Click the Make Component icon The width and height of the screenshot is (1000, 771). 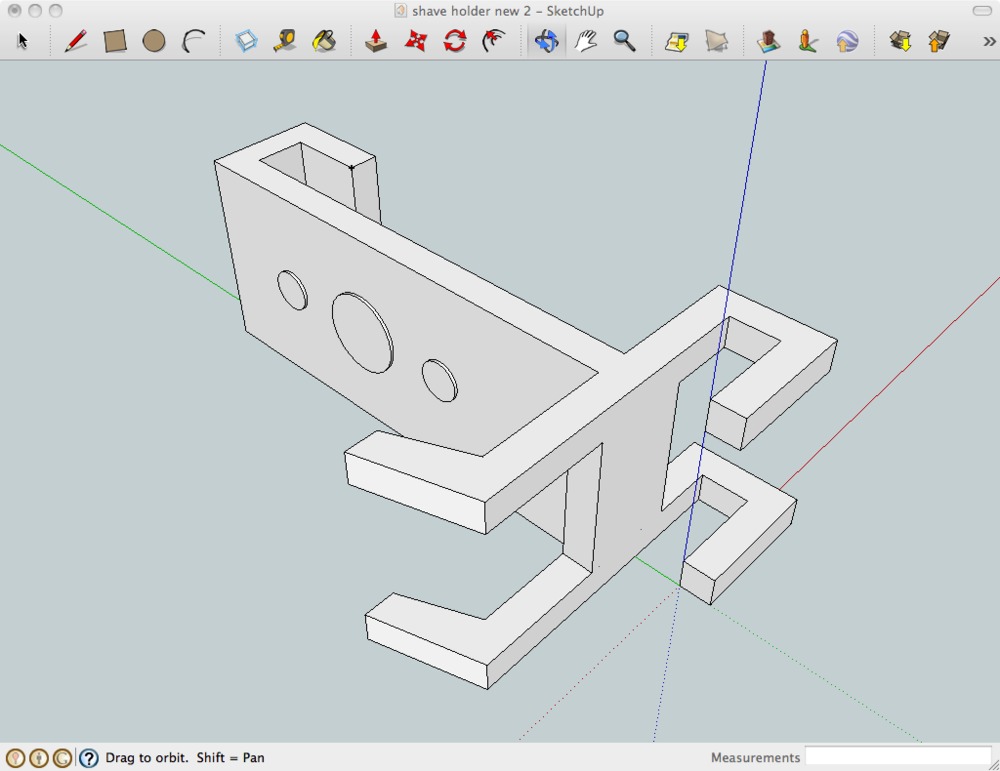pyautogui.click(x=246, y=41)
